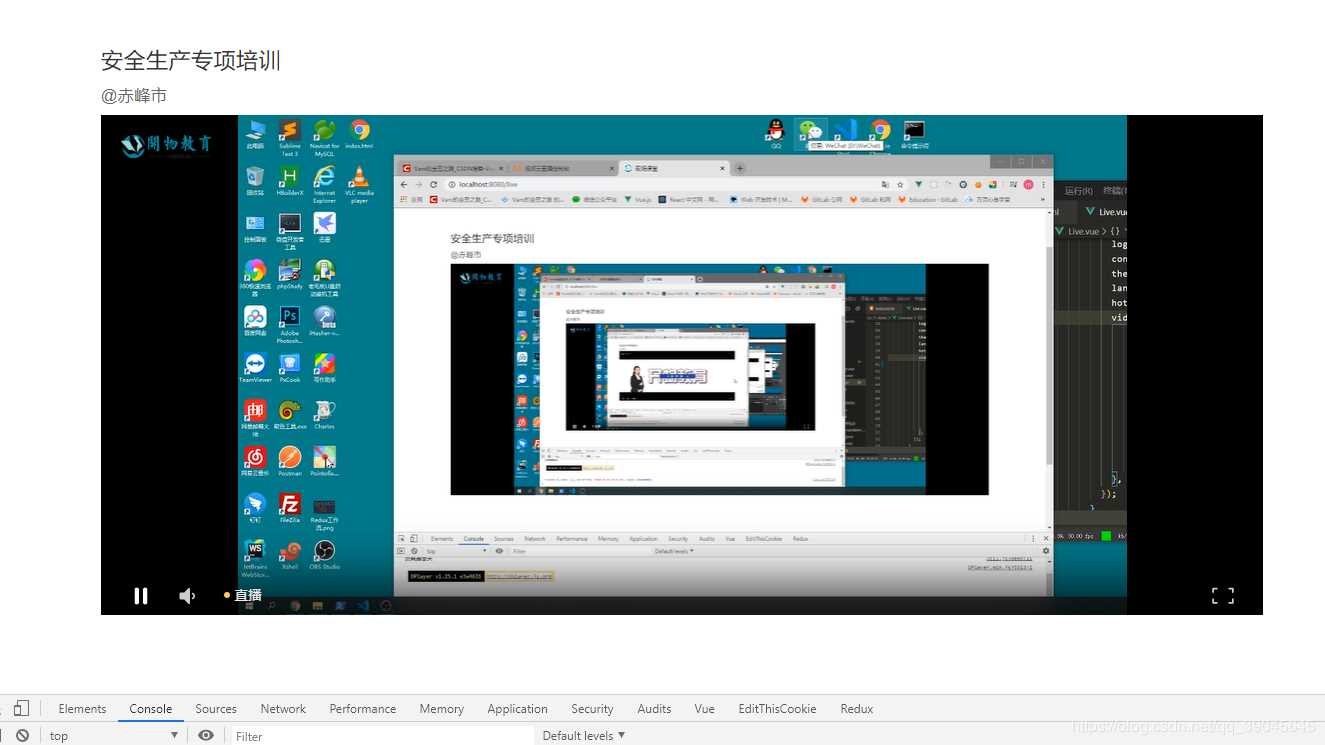Image resolution: width=1325 pixels, height=745 pixels.
Task: Switch to the Memory tab
Action: coord(442,709)
